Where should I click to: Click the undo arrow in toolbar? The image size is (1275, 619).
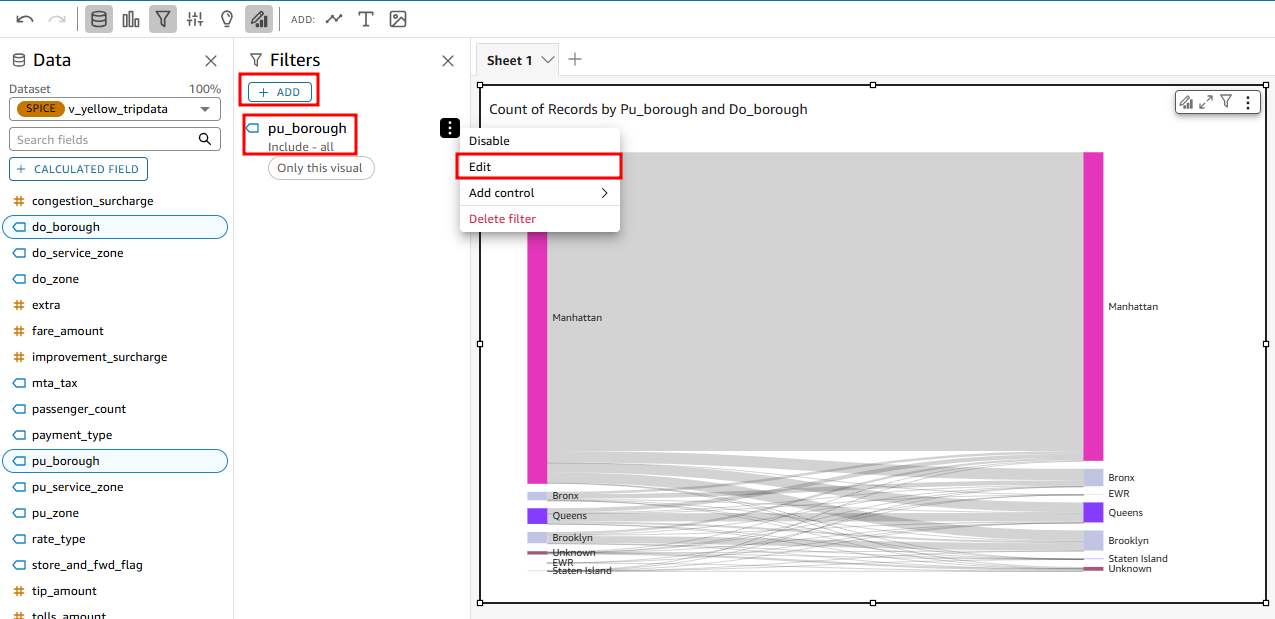(25, 19)
